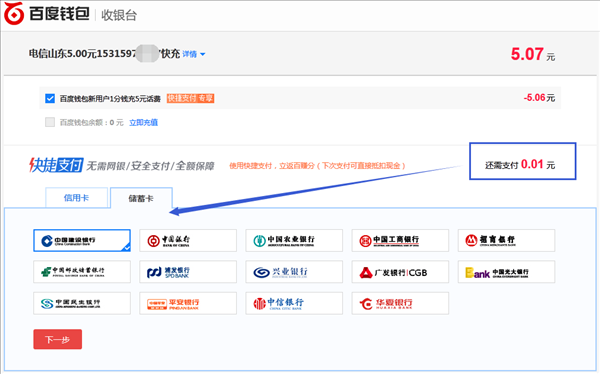Choose 中国民生银行 bank option
The height and width of the screenshot is (374, 600).
[x=82, y=303]
